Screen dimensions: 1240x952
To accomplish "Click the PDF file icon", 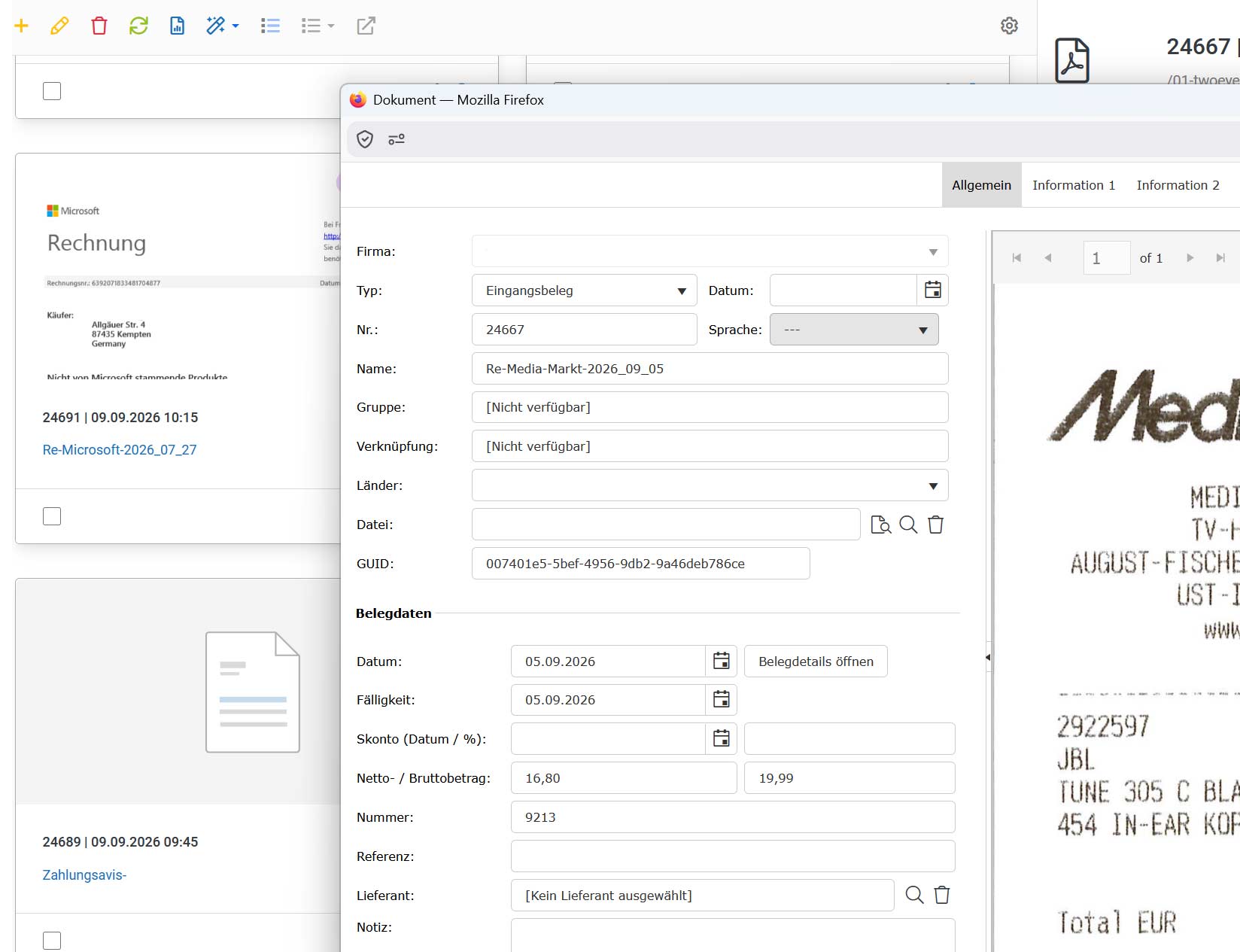I will (x=1072, y=60).
